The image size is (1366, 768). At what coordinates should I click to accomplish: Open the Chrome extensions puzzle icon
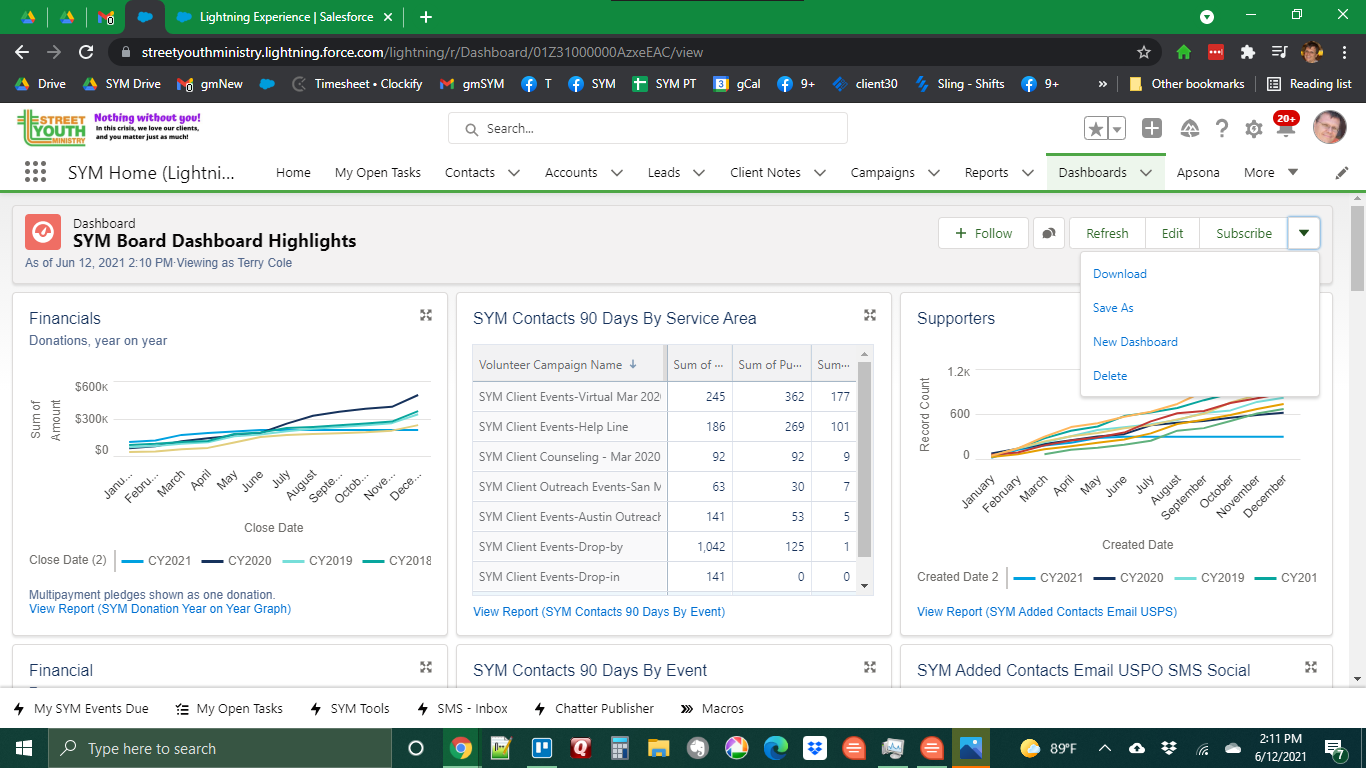click(1247, 52)
